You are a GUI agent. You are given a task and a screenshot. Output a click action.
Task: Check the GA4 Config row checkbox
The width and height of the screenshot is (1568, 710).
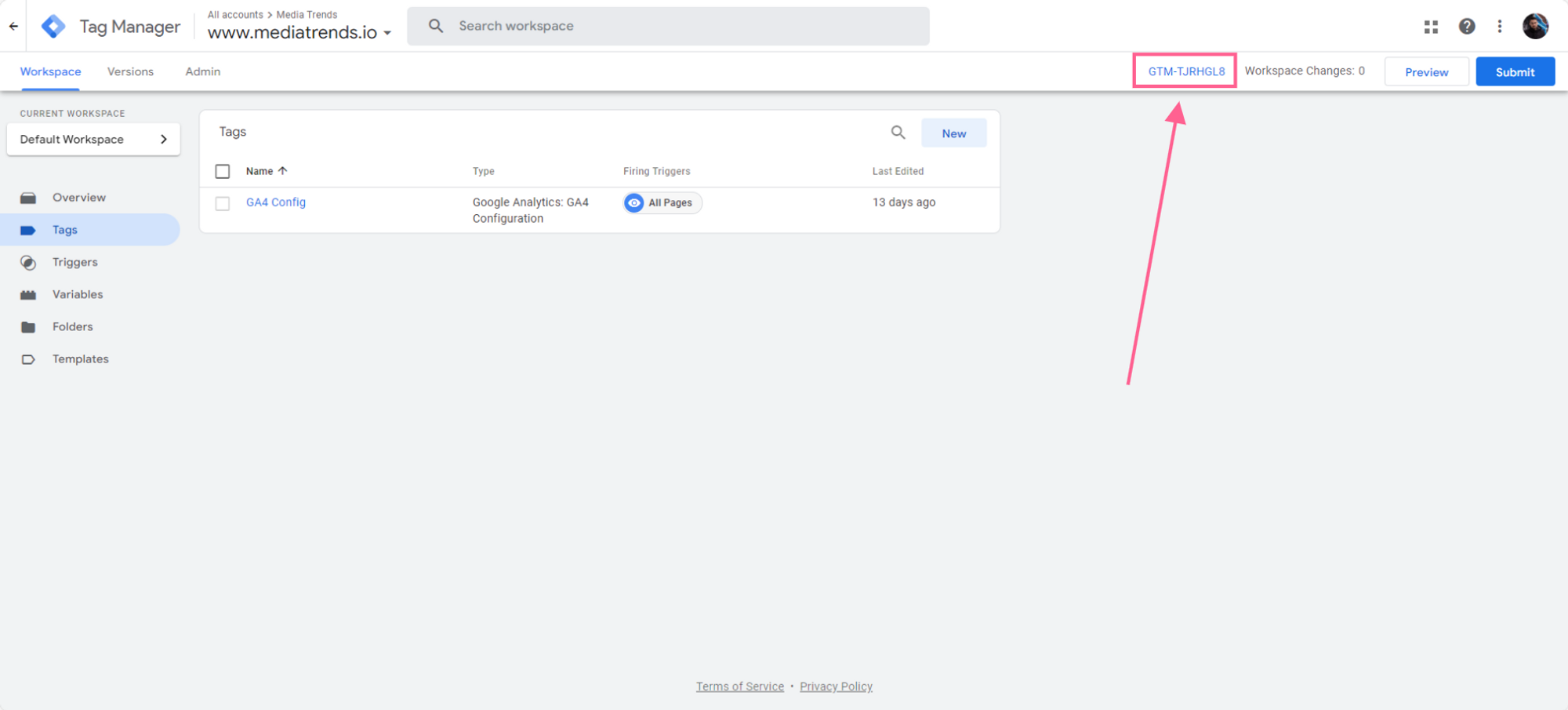[223, 203]
